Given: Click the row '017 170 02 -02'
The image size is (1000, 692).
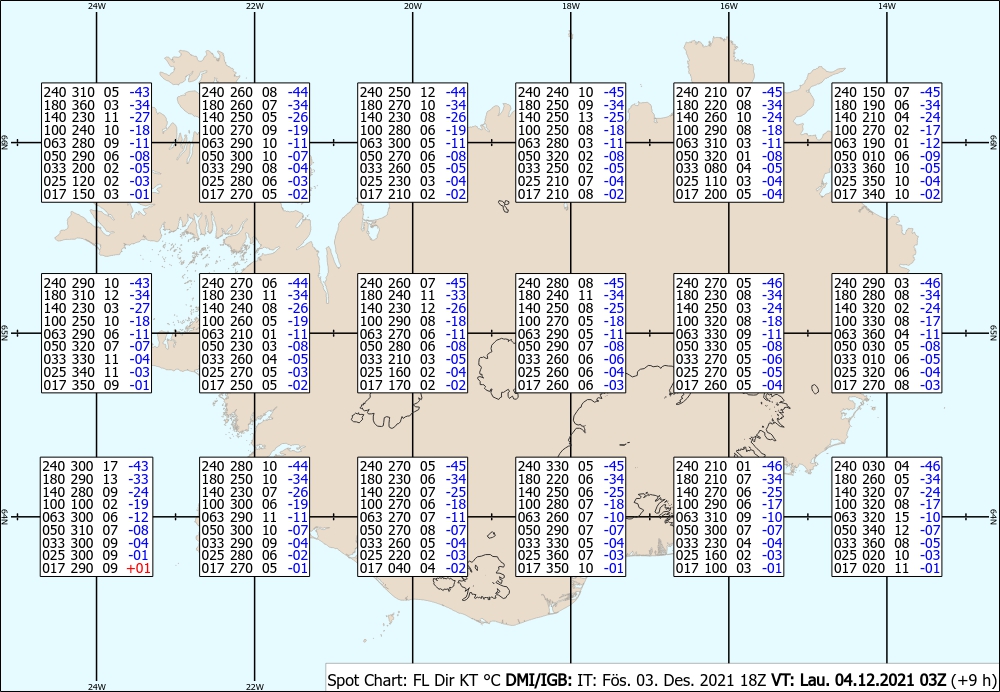Looking at the screenshot, I should click(413, 385).
